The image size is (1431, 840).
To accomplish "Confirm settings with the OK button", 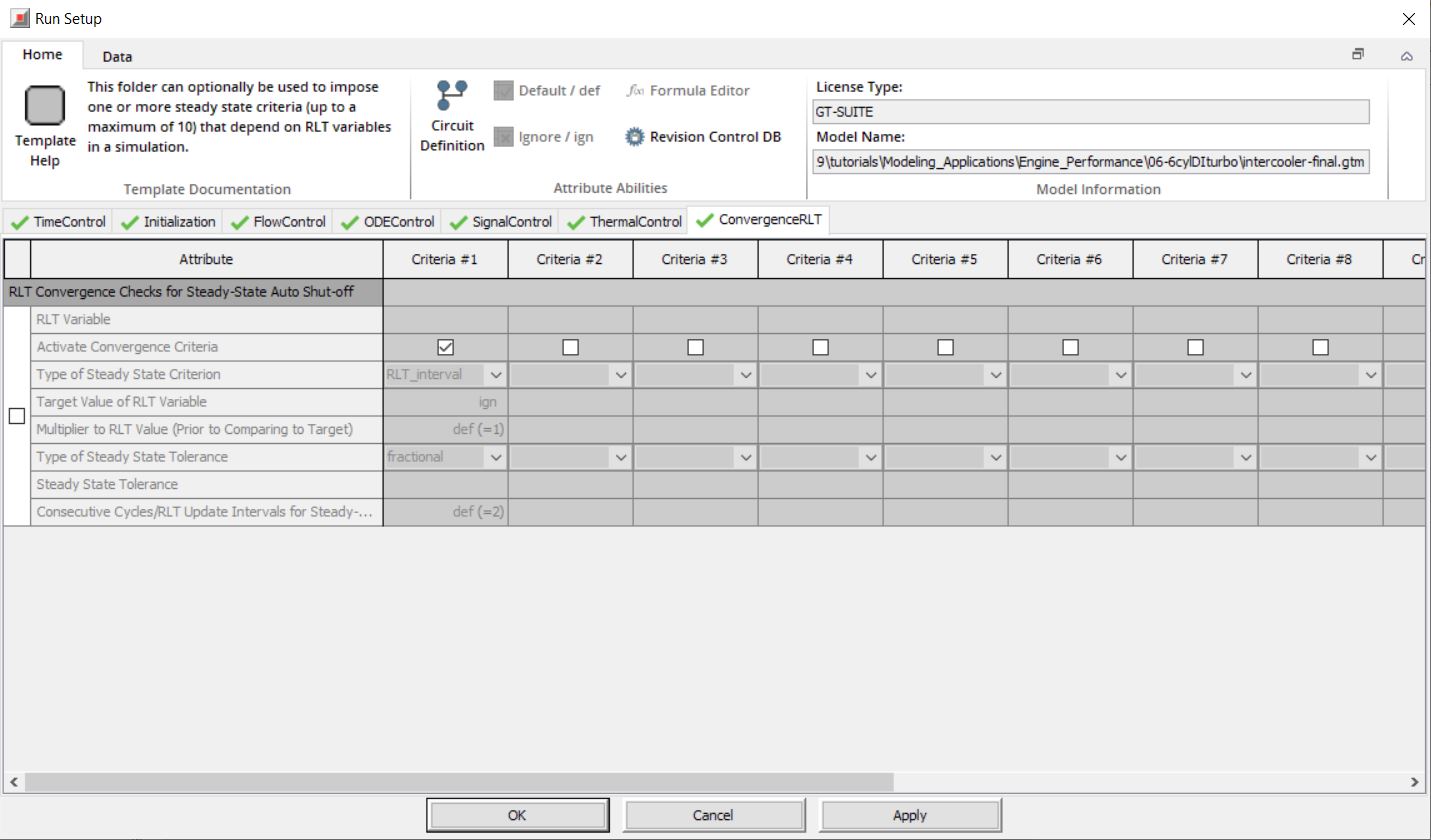I will [517, 814].
